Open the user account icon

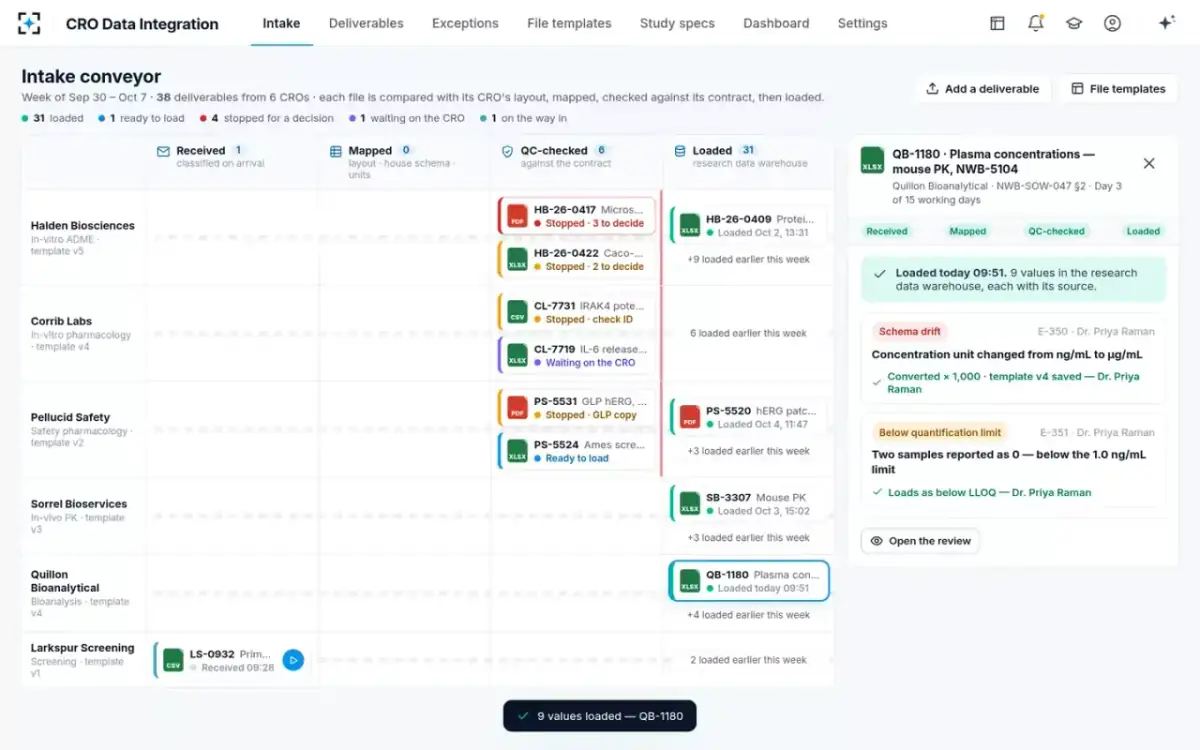click(x=1112, y=23)
